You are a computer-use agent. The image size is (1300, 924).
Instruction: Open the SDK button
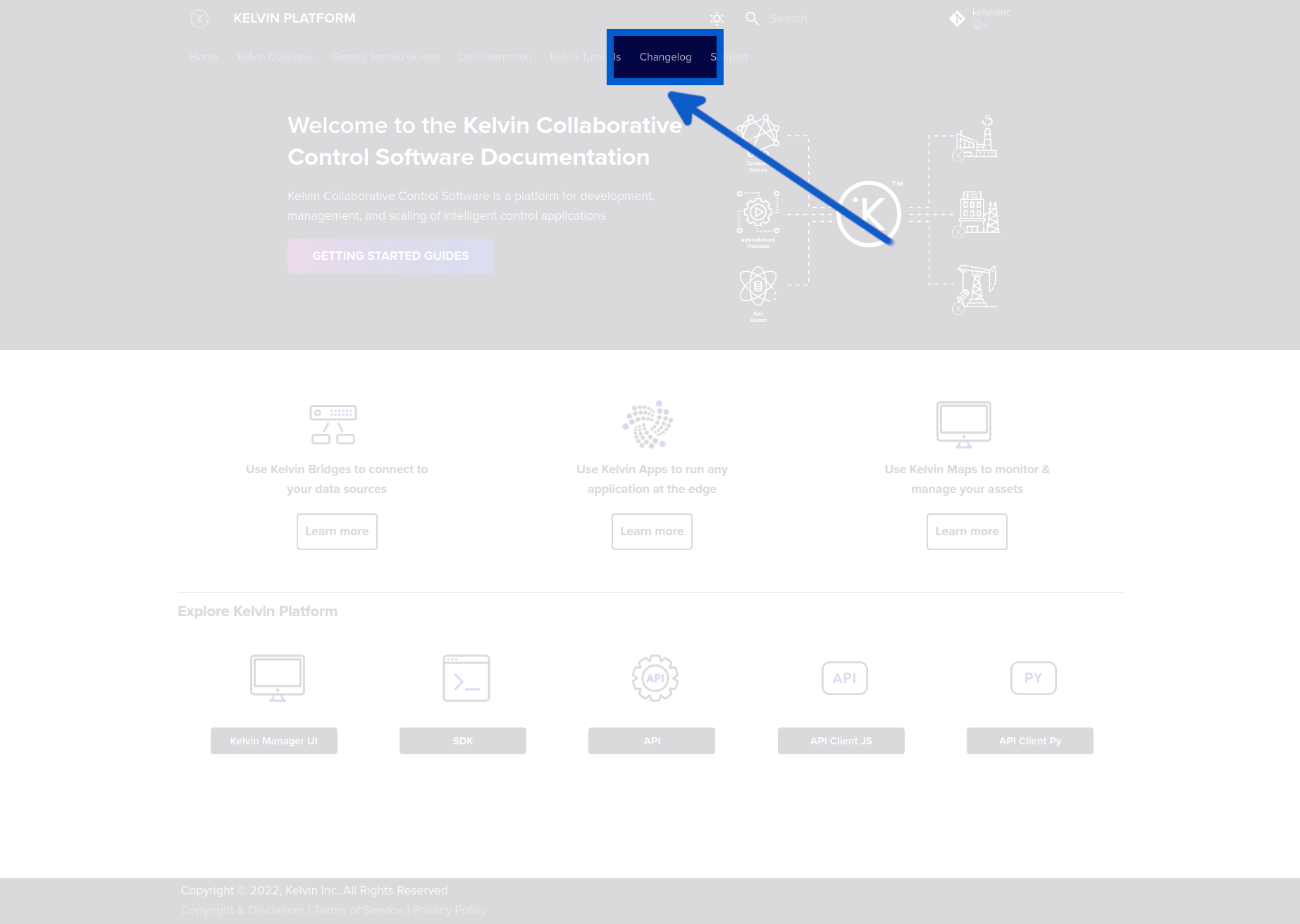[x=463, y=741]
